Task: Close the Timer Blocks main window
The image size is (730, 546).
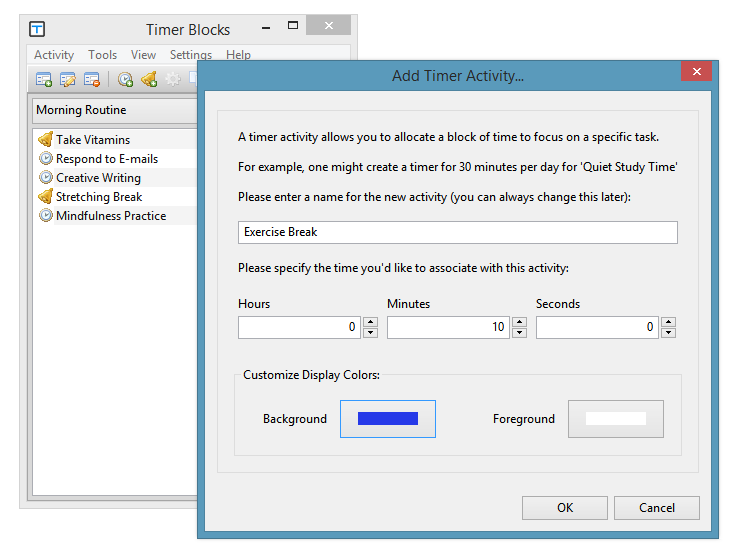Action: pos(329,26)
